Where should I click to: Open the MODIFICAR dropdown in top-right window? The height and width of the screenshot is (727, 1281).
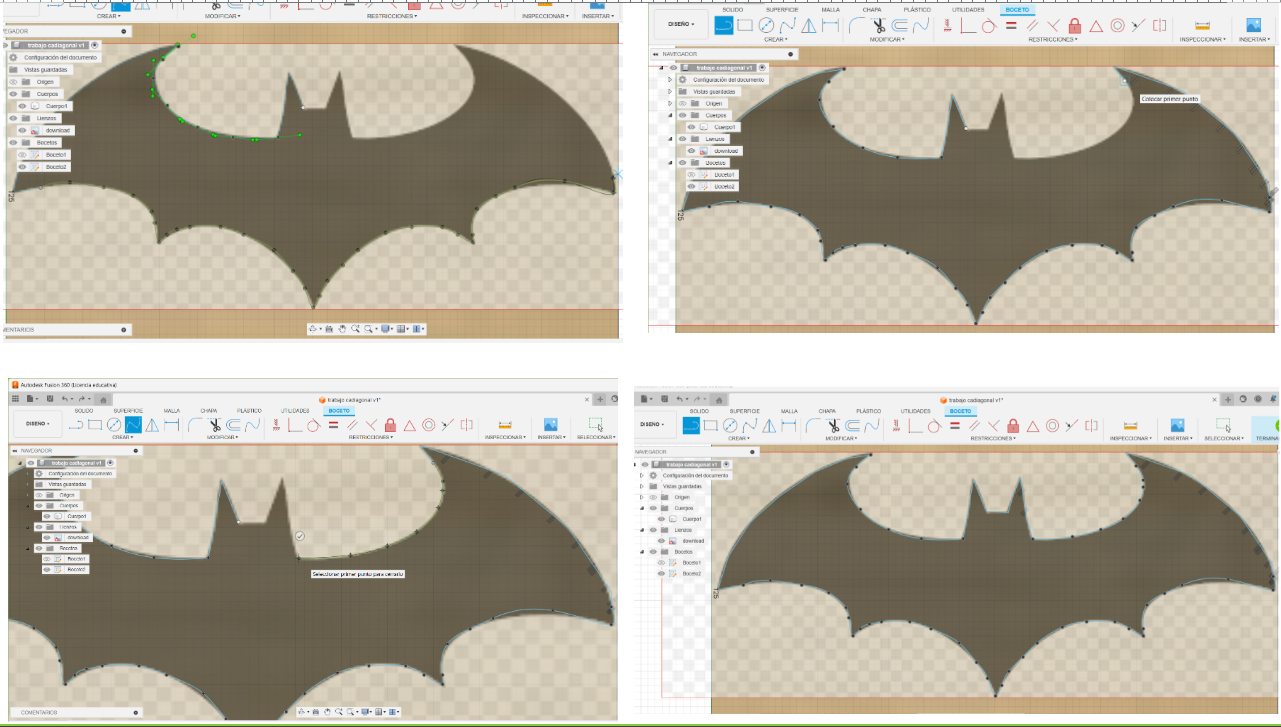coord(889,39)
